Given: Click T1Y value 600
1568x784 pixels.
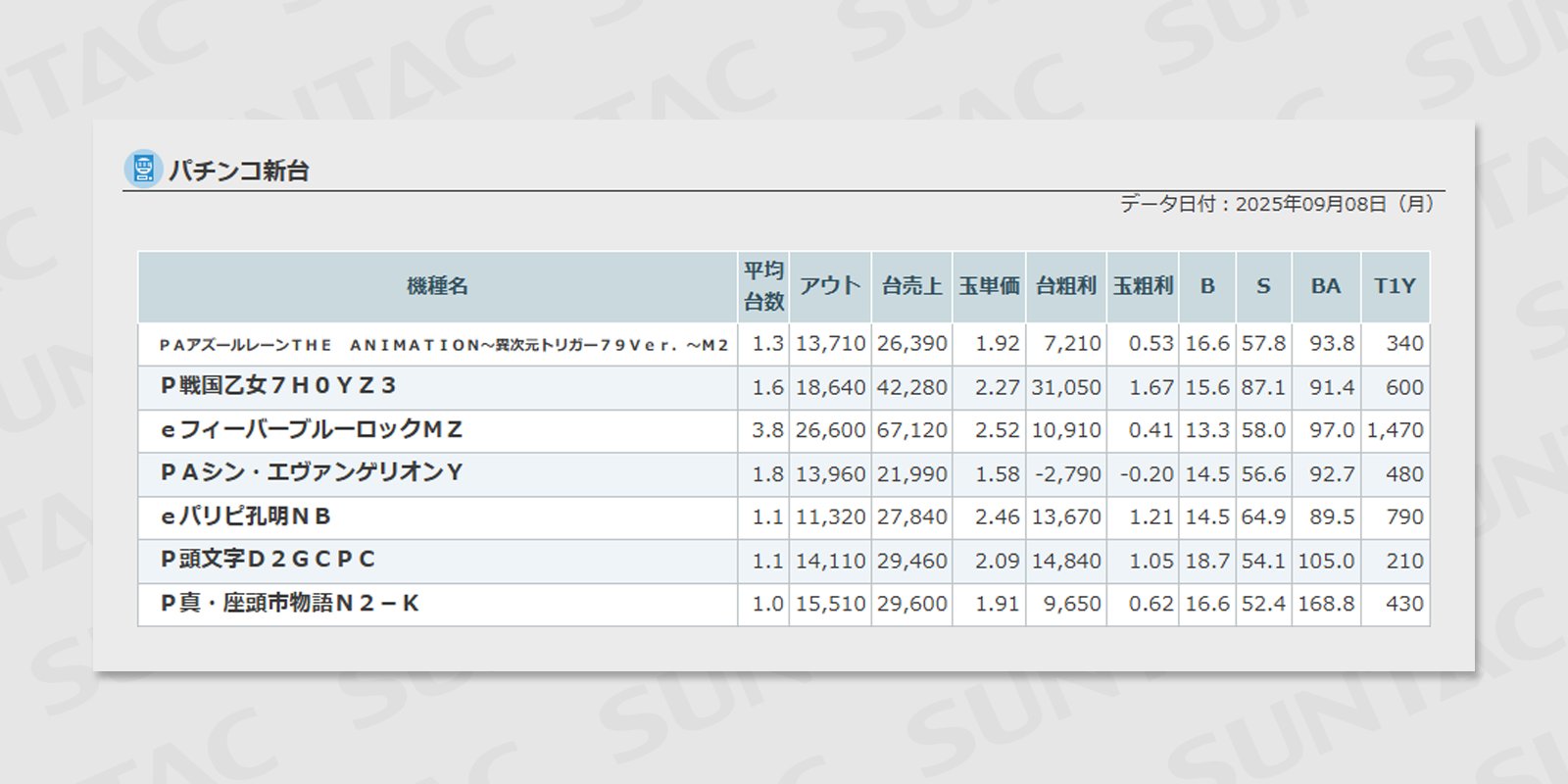Looking at the screenshot, I should coord(1404,387).
